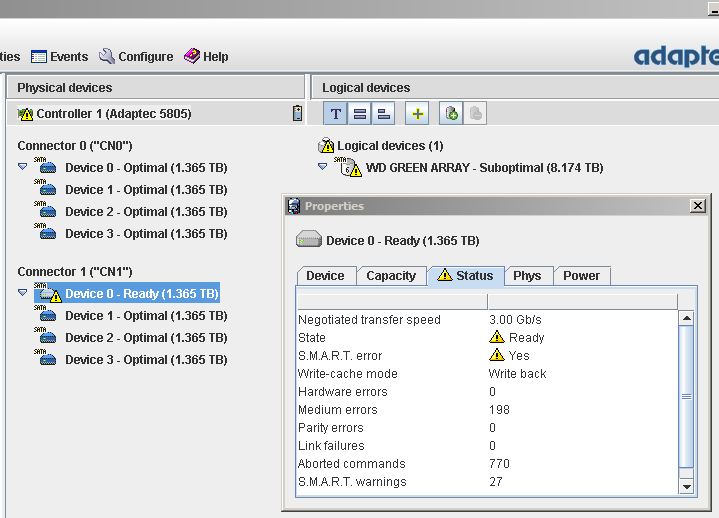Switch to the Phys tab
The height and width of the screenshot is (518, 719).
pyautogui.click(x=527, y=276)
